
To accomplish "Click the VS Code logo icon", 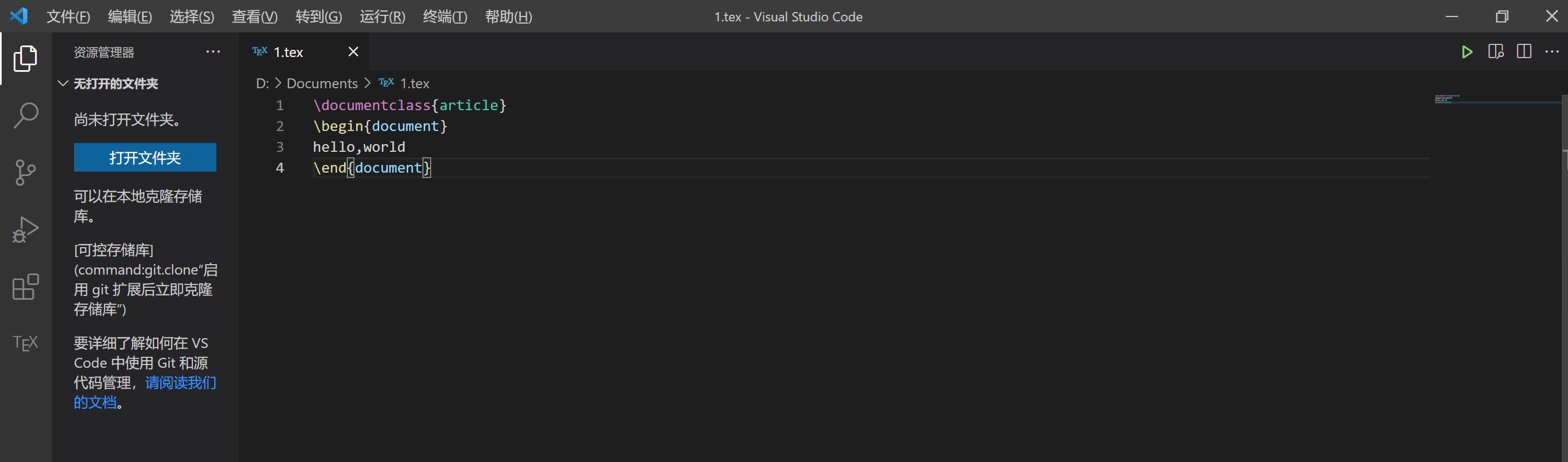I will tap(19, 16).
